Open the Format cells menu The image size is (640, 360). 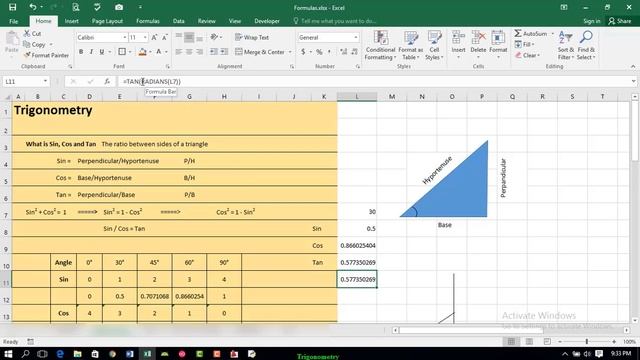click(498, 44)
